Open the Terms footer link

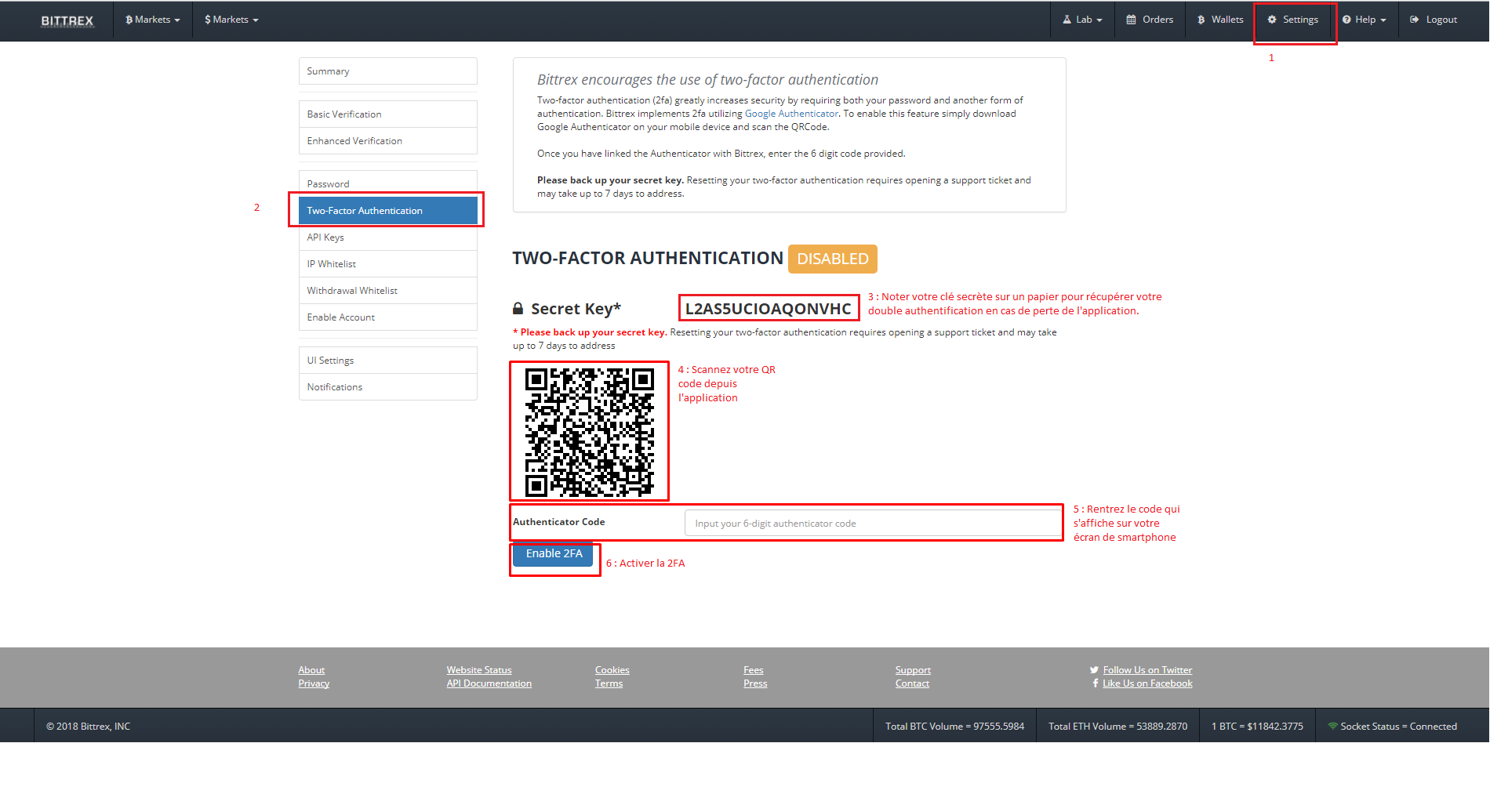(x=609, y=683)
